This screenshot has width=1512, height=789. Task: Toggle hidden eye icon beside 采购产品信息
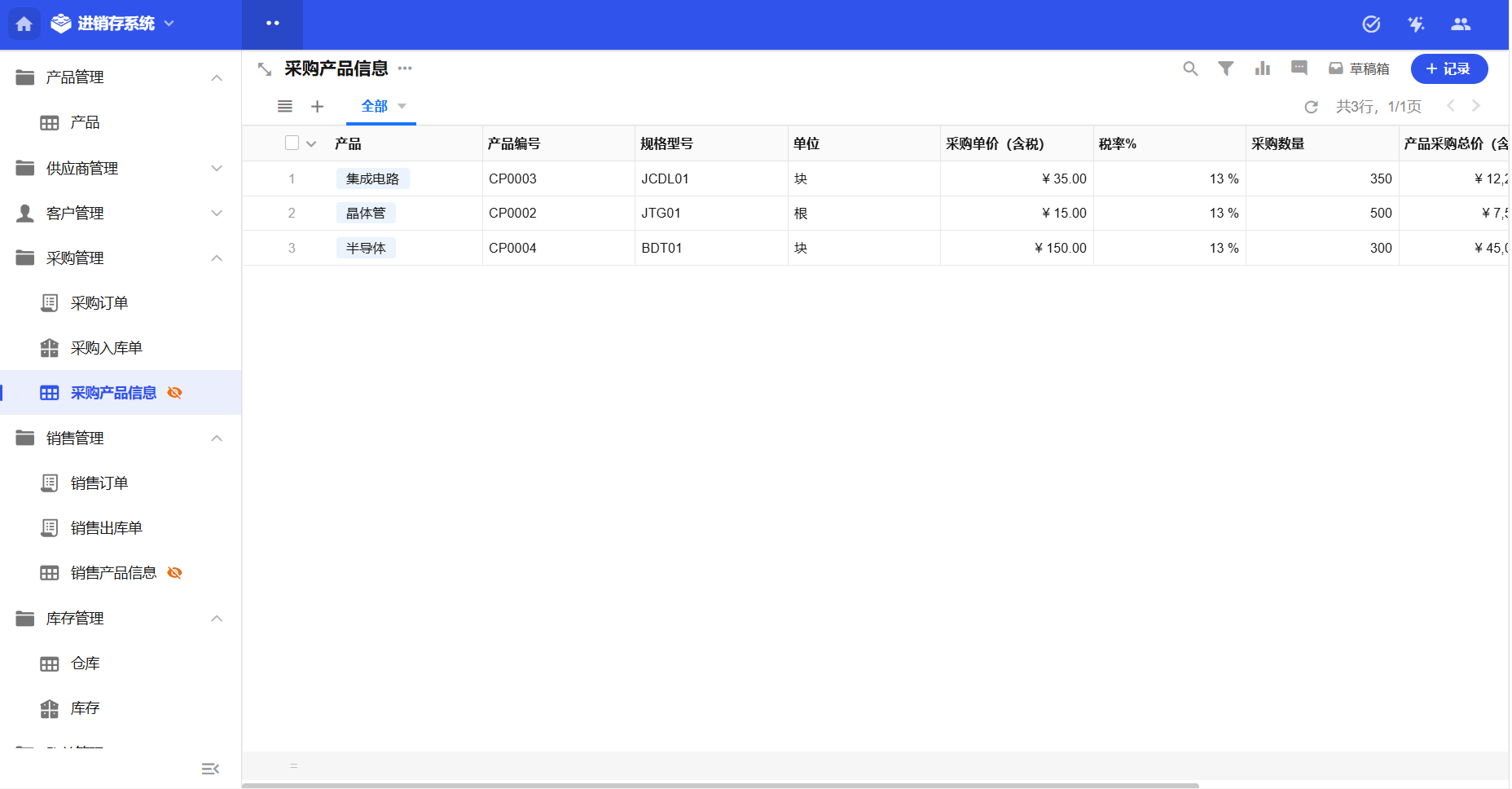[174, 393]
